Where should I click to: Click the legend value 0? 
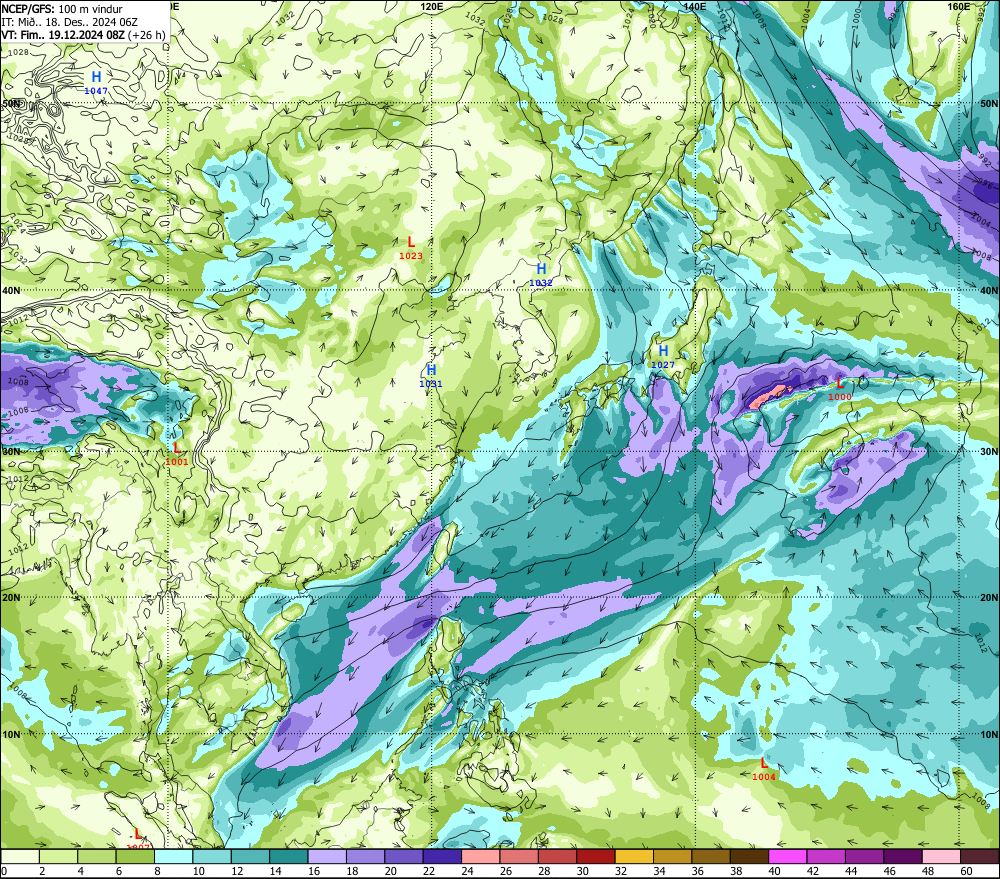coord(4,871)
